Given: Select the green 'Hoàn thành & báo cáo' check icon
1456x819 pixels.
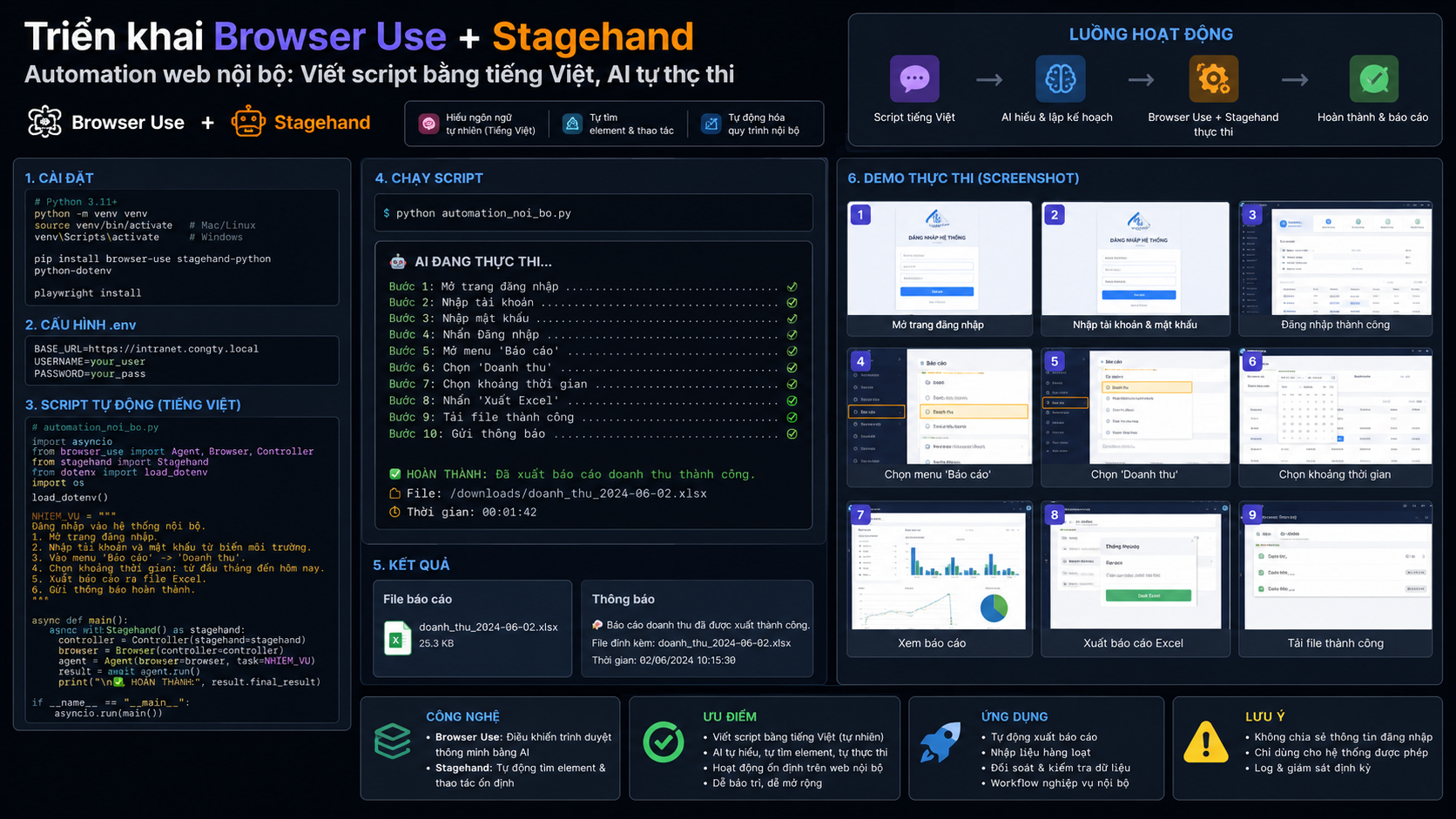Looking at the screenshot, I should [1373, 79].
